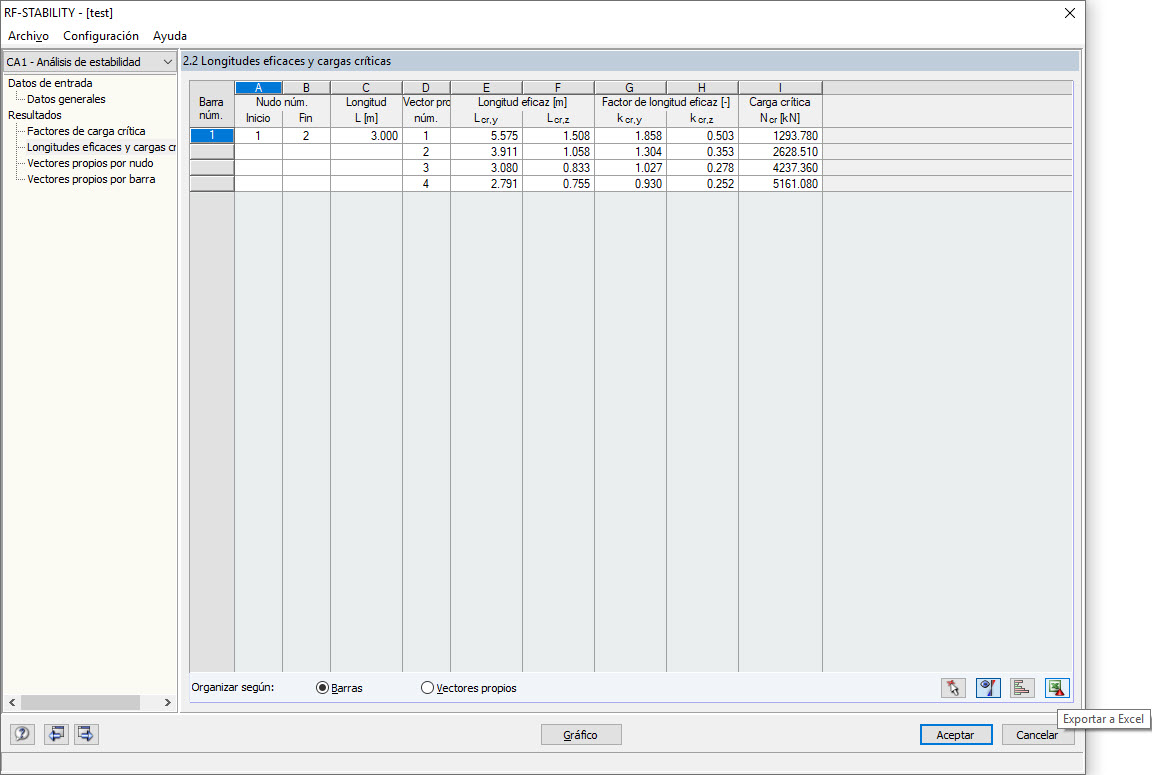Select the Barras radio button
1152x775 pixels.
click(322, 688)
